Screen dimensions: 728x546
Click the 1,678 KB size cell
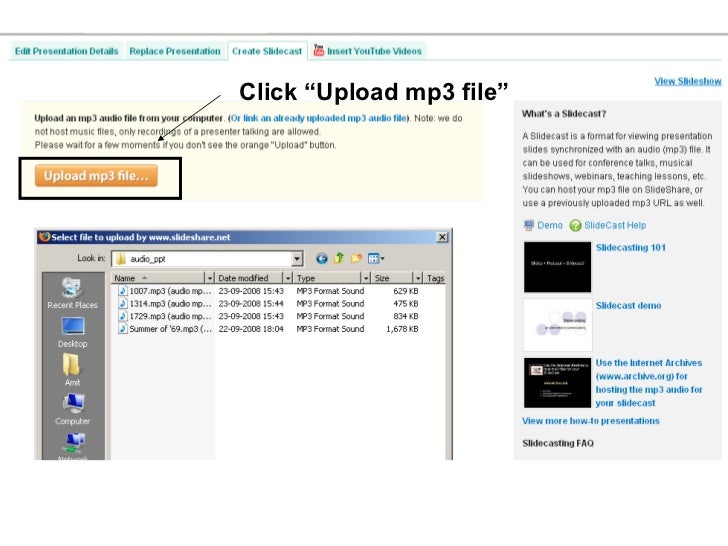click(x=402, y=329)
